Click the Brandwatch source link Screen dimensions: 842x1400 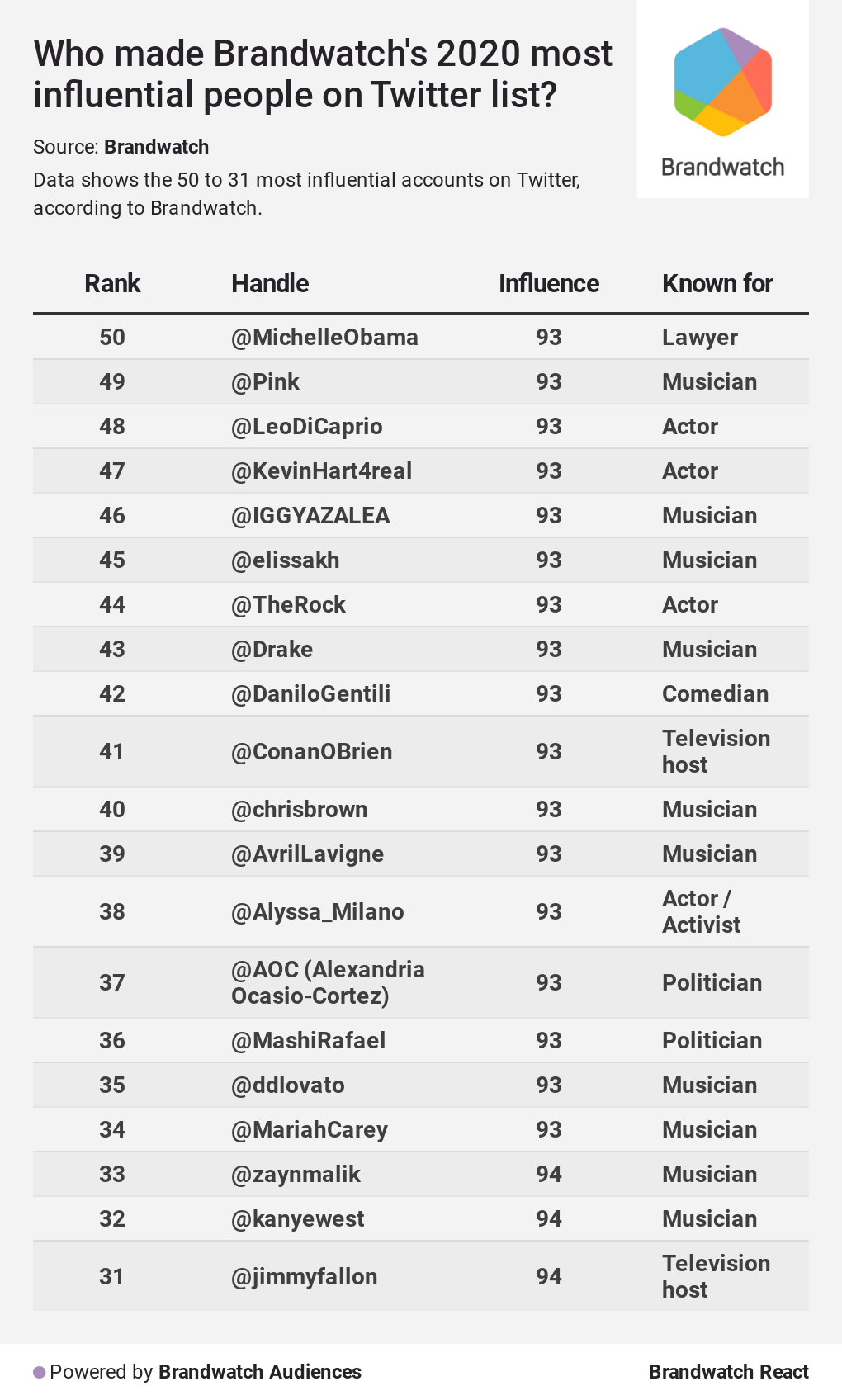tap(156, 147)
